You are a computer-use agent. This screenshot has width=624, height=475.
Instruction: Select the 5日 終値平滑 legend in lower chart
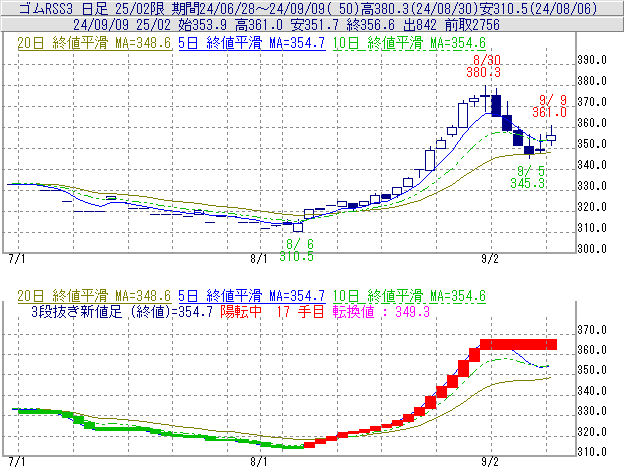click(x=252, y=296)
